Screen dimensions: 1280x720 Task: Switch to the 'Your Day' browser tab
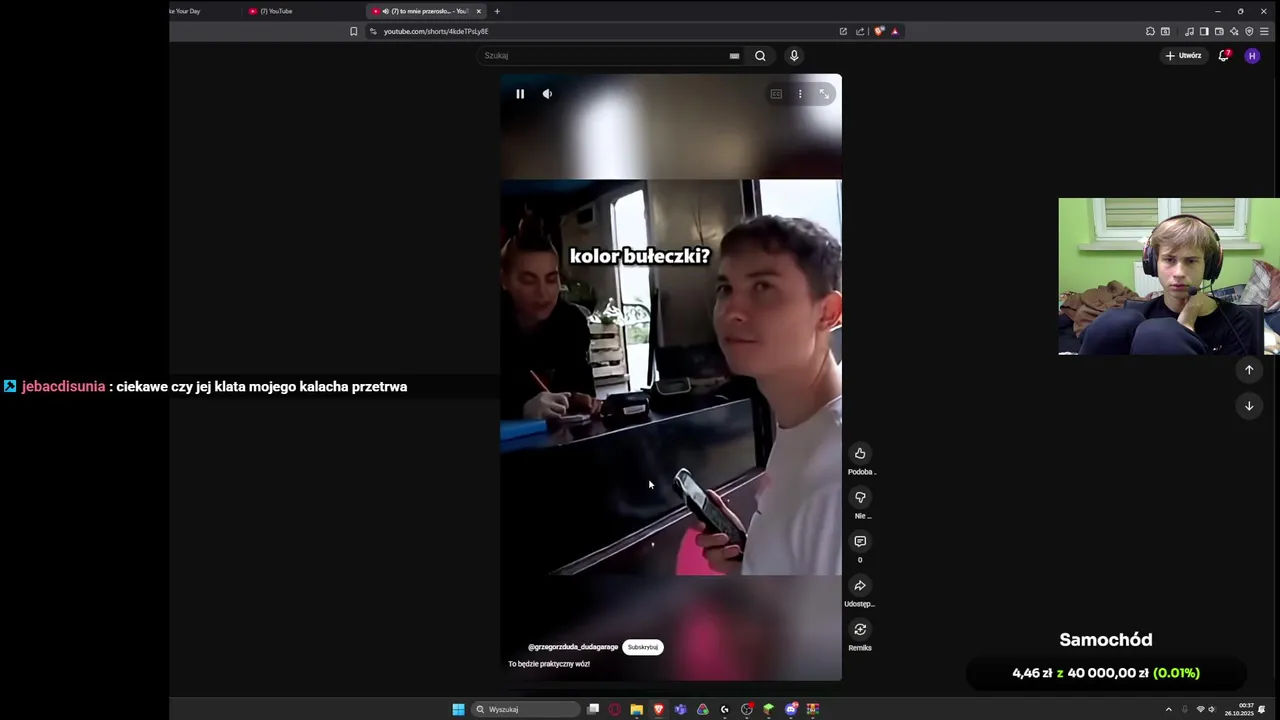click(x=200, y=11)
